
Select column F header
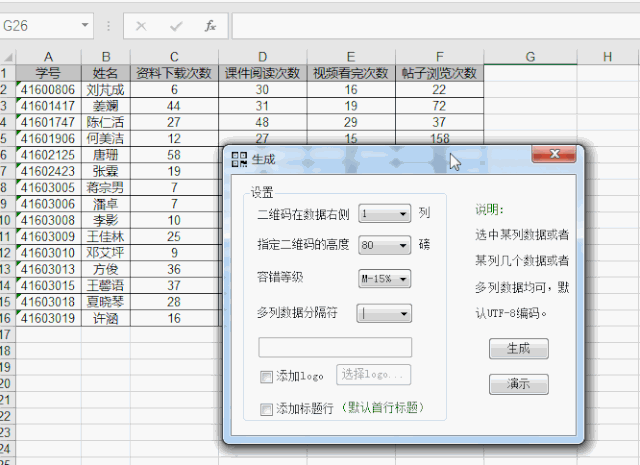click(x=440, y=57)
